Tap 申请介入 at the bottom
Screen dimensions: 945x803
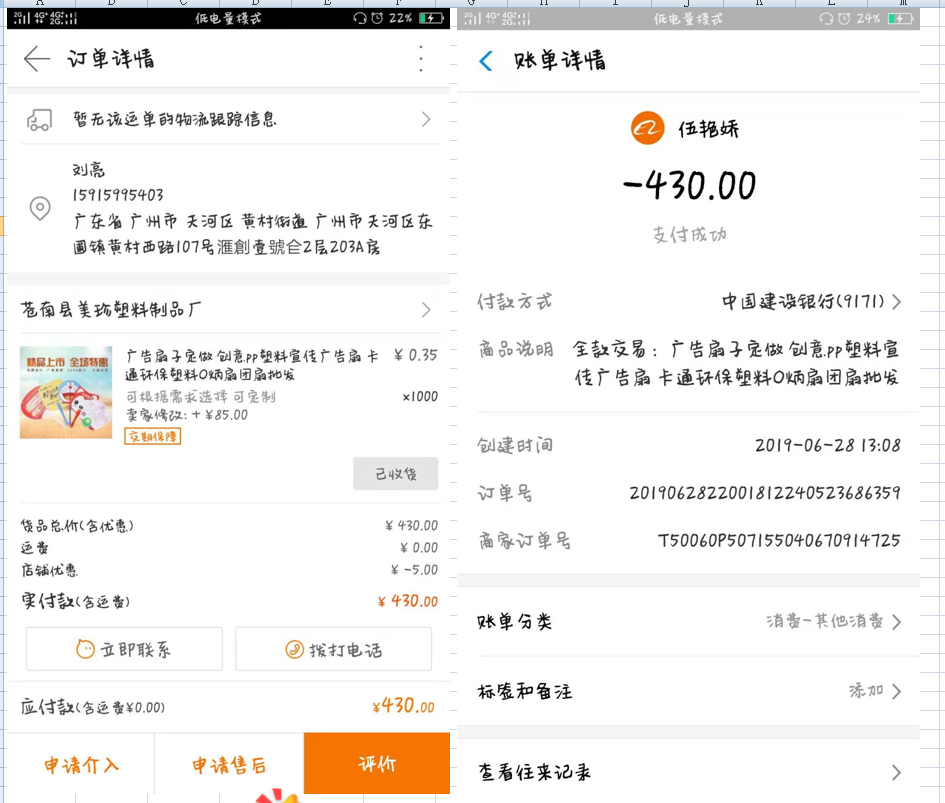(x=81, y=765)
